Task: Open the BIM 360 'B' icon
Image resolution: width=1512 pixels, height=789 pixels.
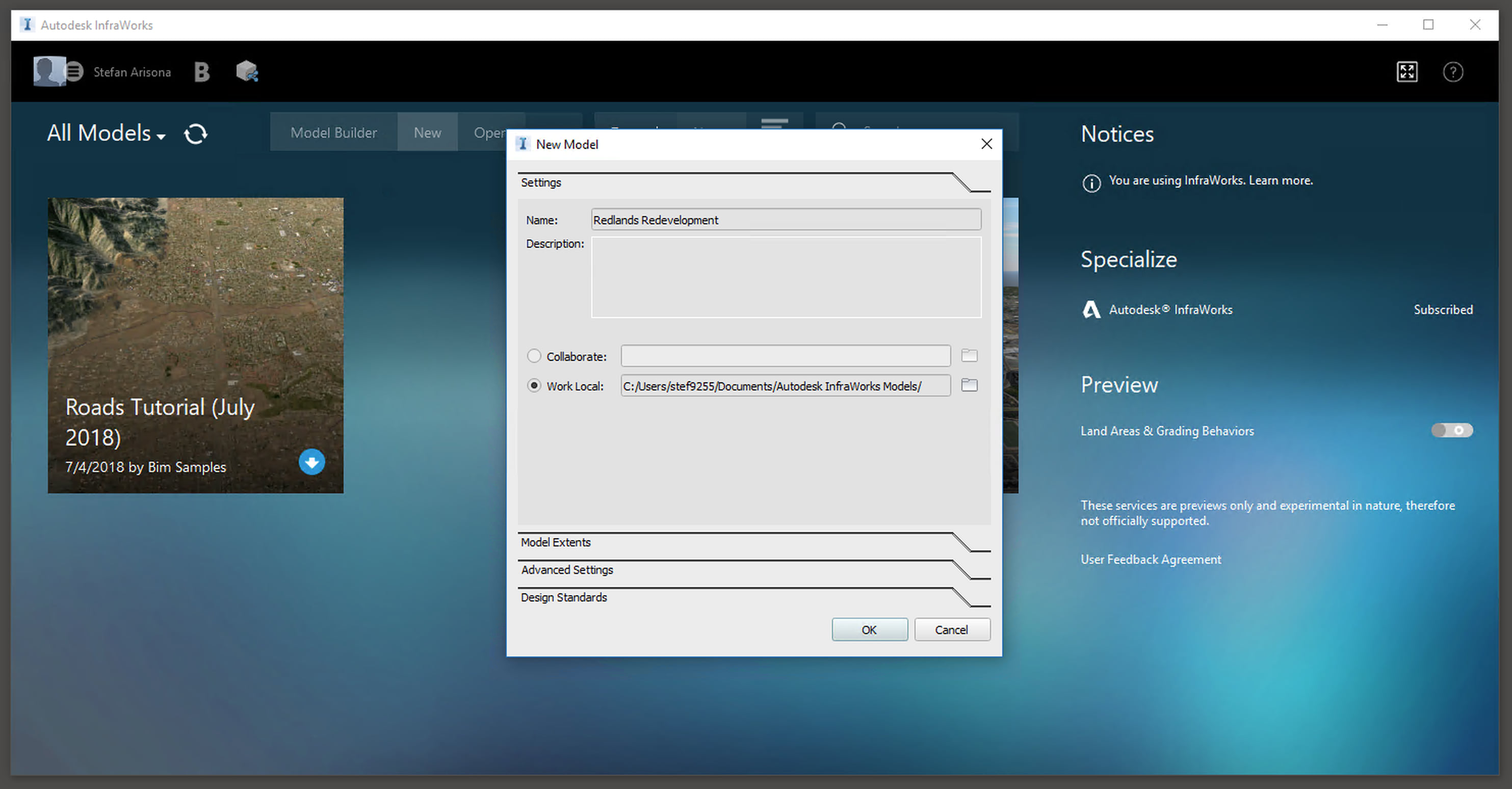Action: pyautogui.click(x=202, y=72)
